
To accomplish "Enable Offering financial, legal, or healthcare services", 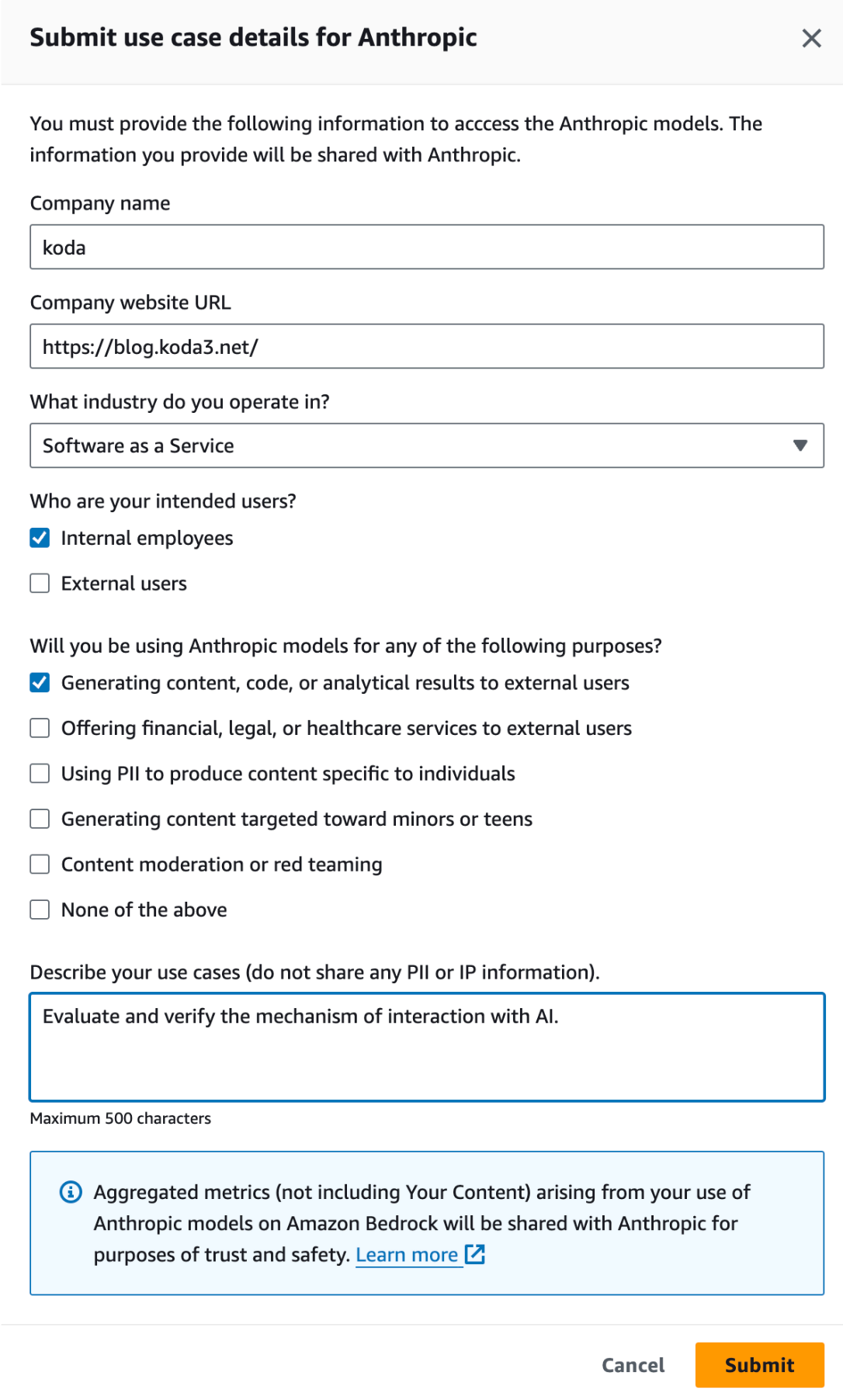I will 39,728.
